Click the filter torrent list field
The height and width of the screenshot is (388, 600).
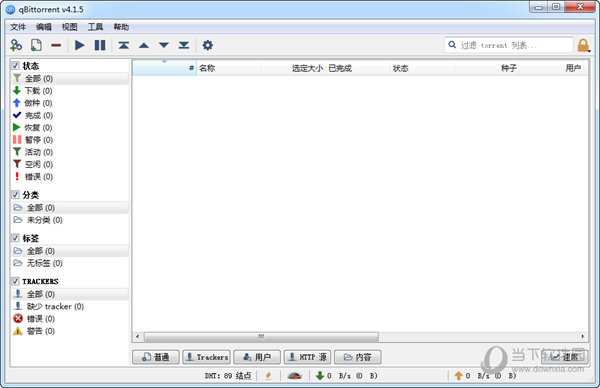click(509, 45)
